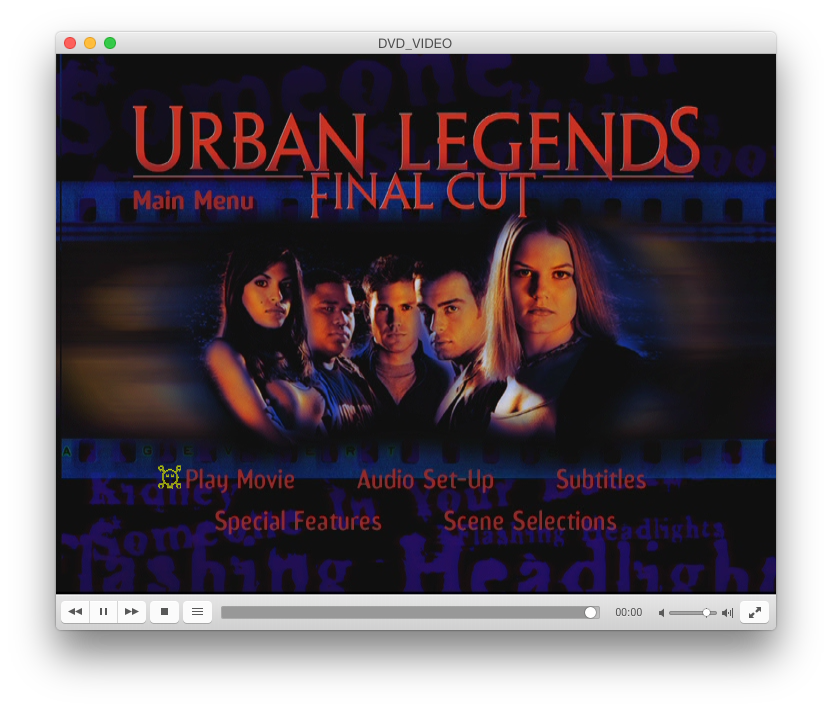Screen dimensions: 832x710
Task: Select Play Movie in the DVD menu
Action: coord(240,480)
